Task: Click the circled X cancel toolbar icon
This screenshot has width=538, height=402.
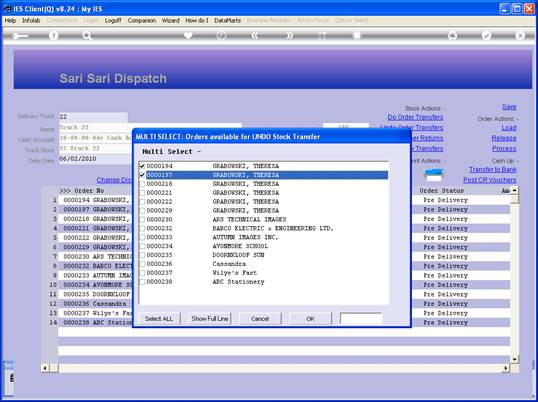Action: [520, 35]
